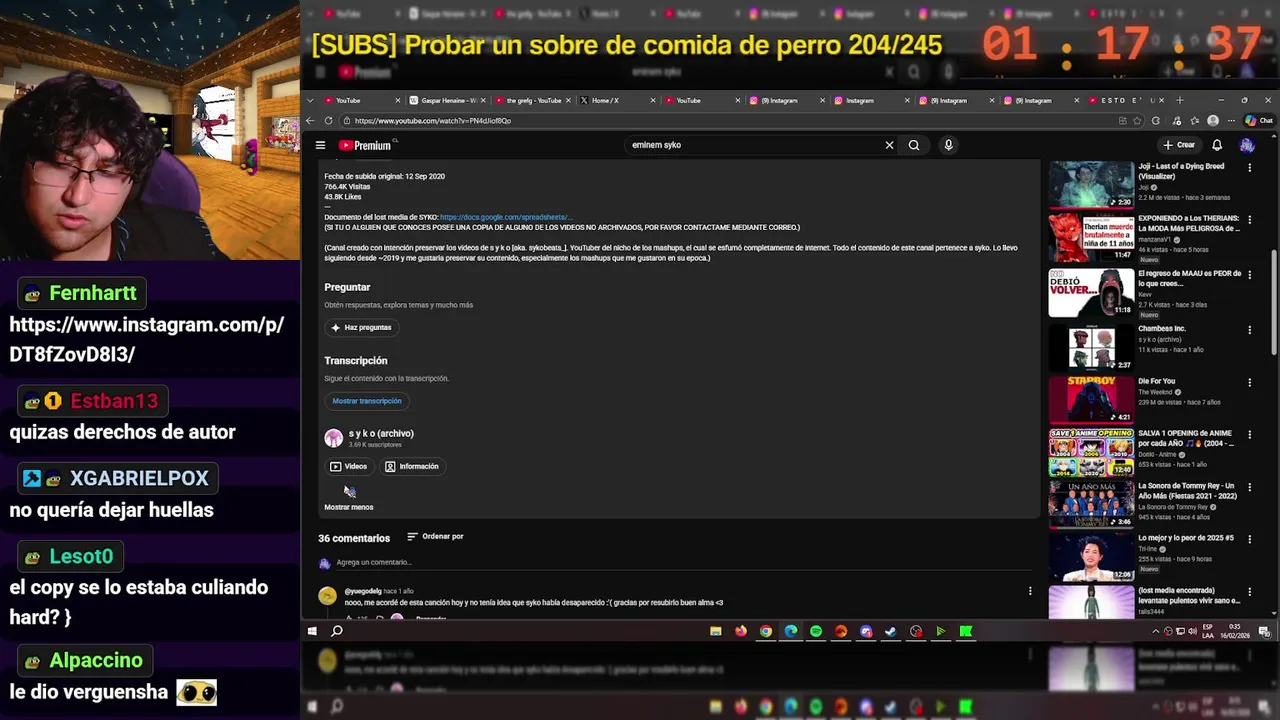Open File Explorer from the taskbar
Viewport: 1280px width, 720px height.
(716, 631)
